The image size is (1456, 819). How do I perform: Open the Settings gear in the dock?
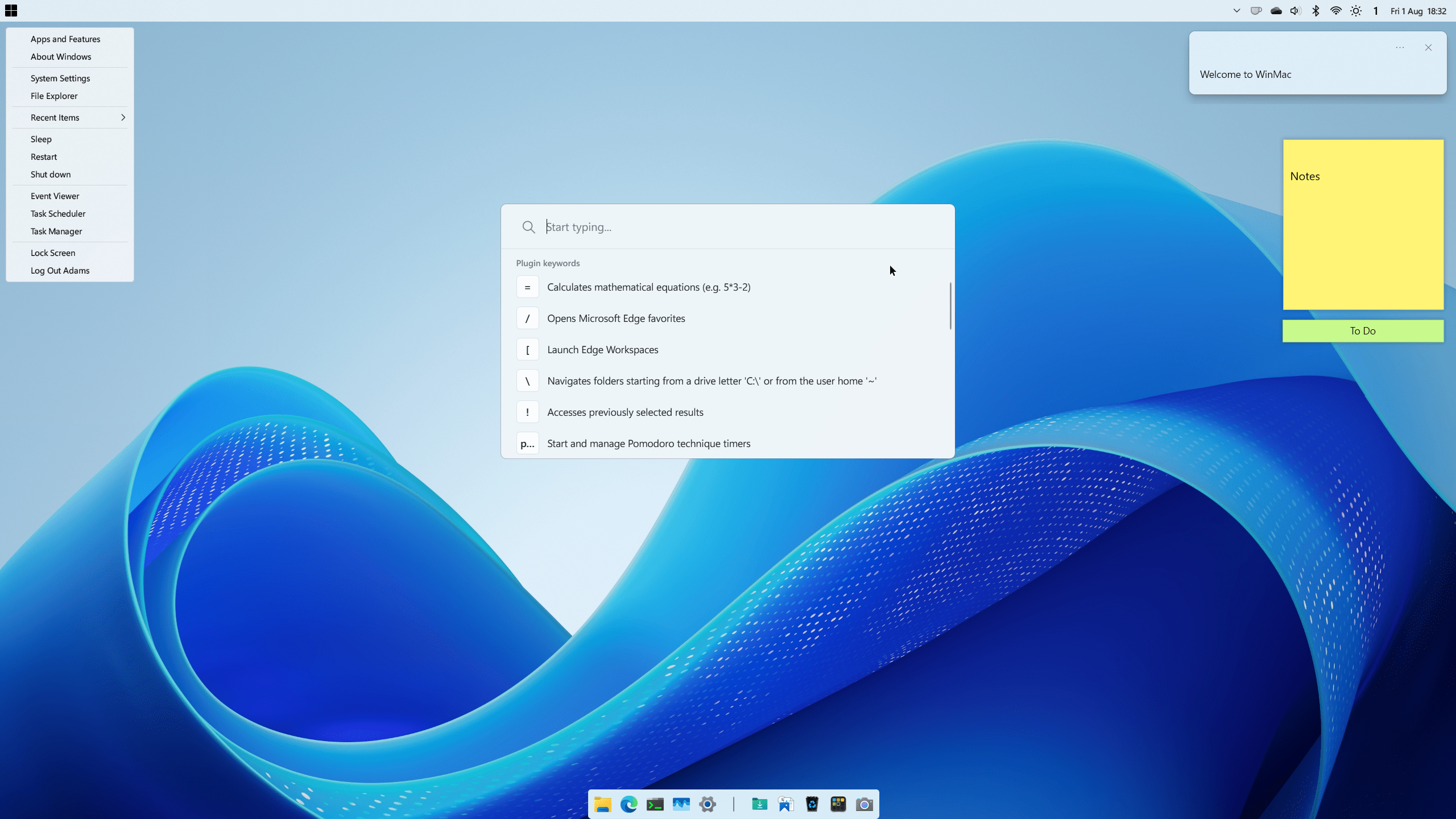[x=707, y=804]
